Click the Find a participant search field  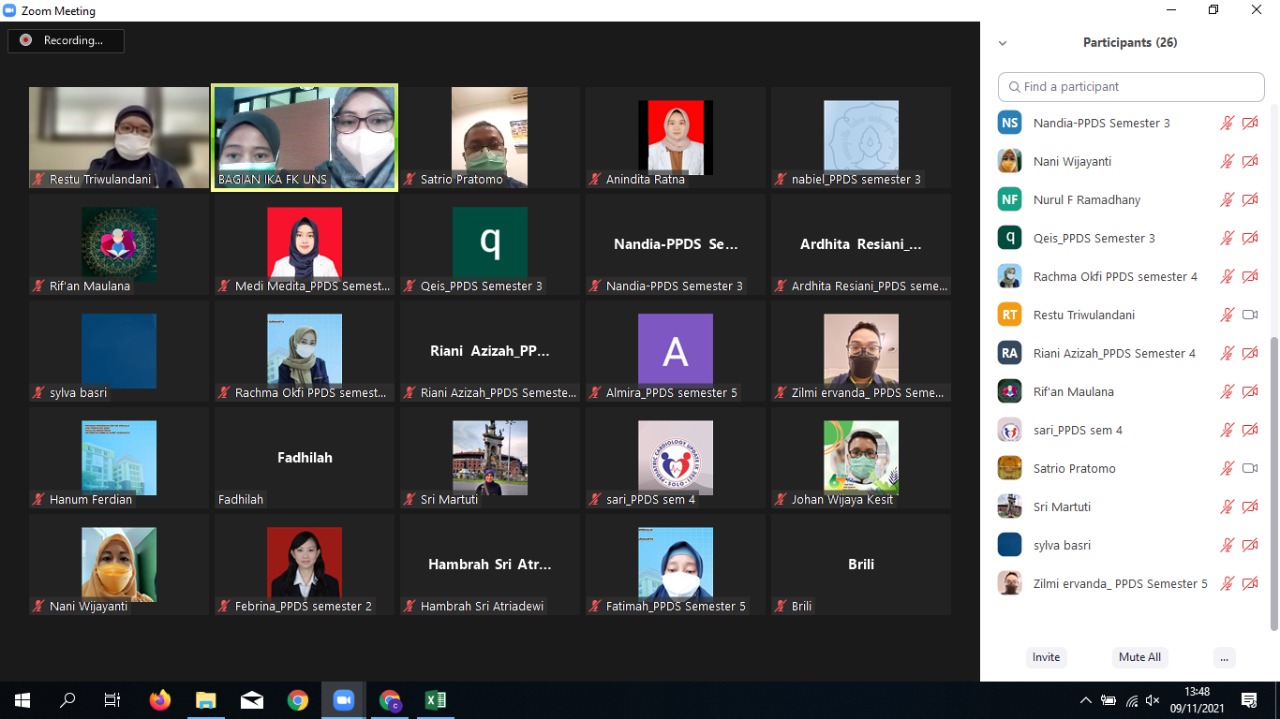click(1131, 87)
